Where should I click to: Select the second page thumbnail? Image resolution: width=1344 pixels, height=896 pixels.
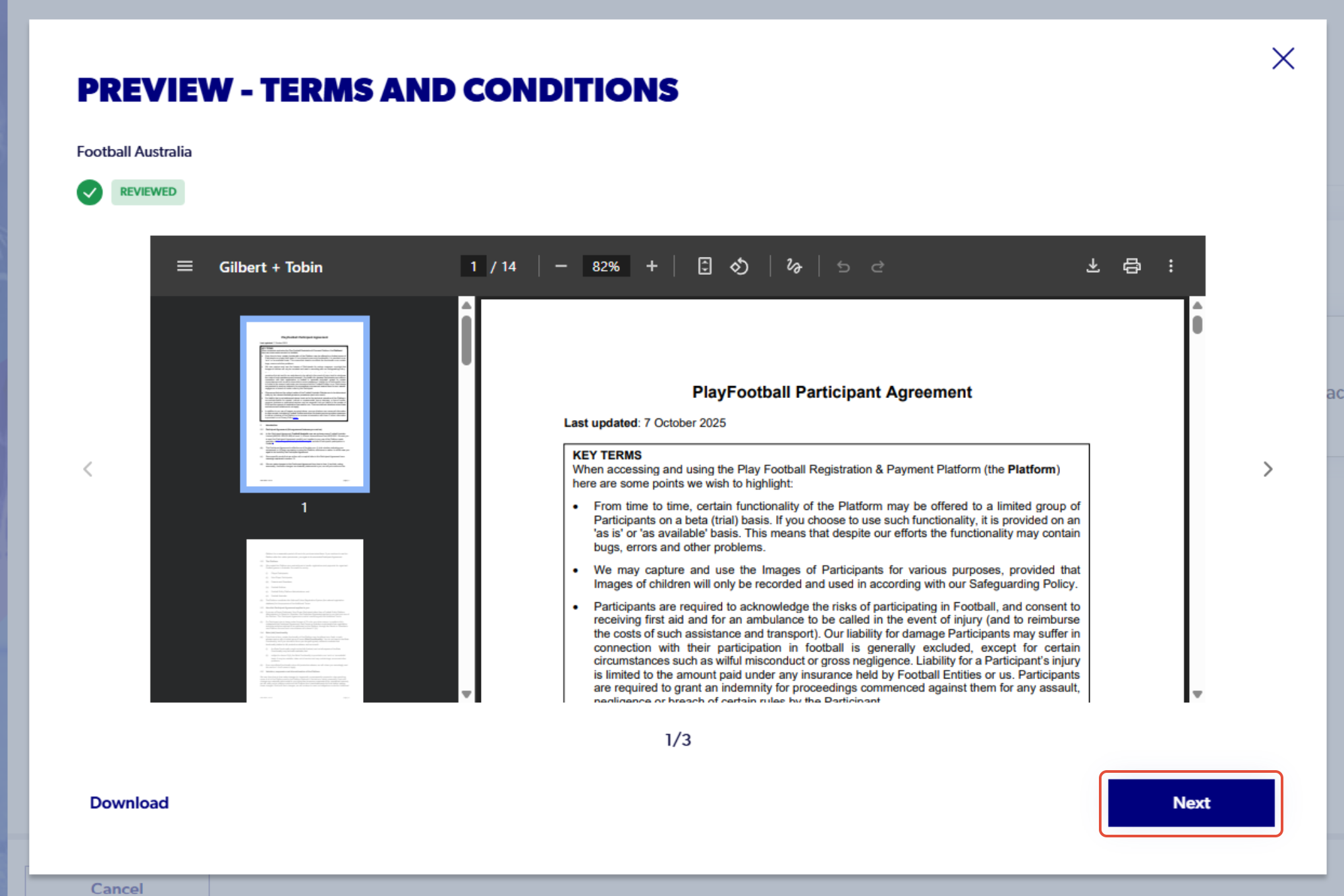pos(305,621)
